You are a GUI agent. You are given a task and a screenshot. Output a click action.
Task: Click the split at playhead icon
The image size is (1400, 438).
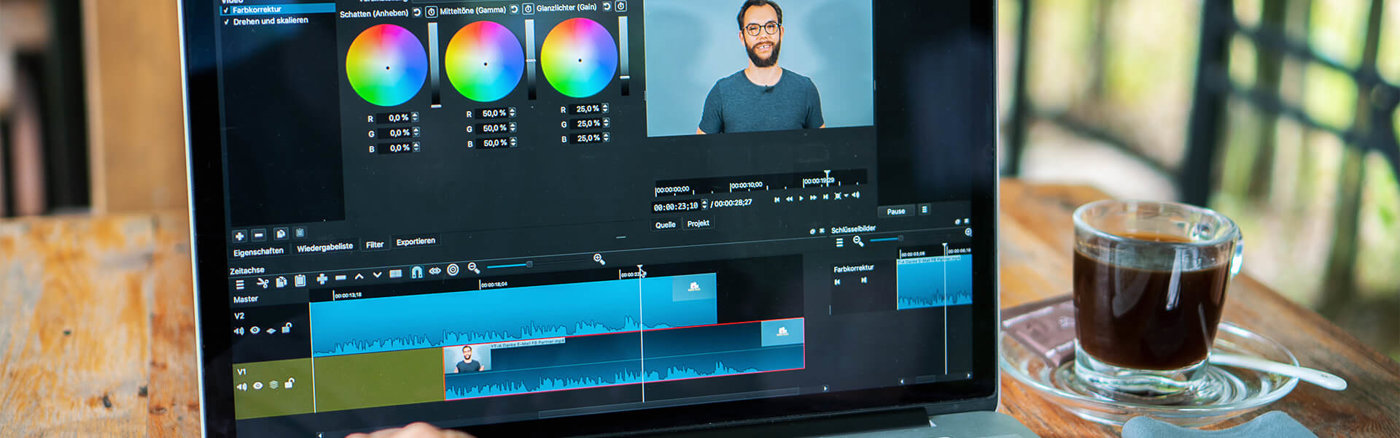click(x=396, y=274)
